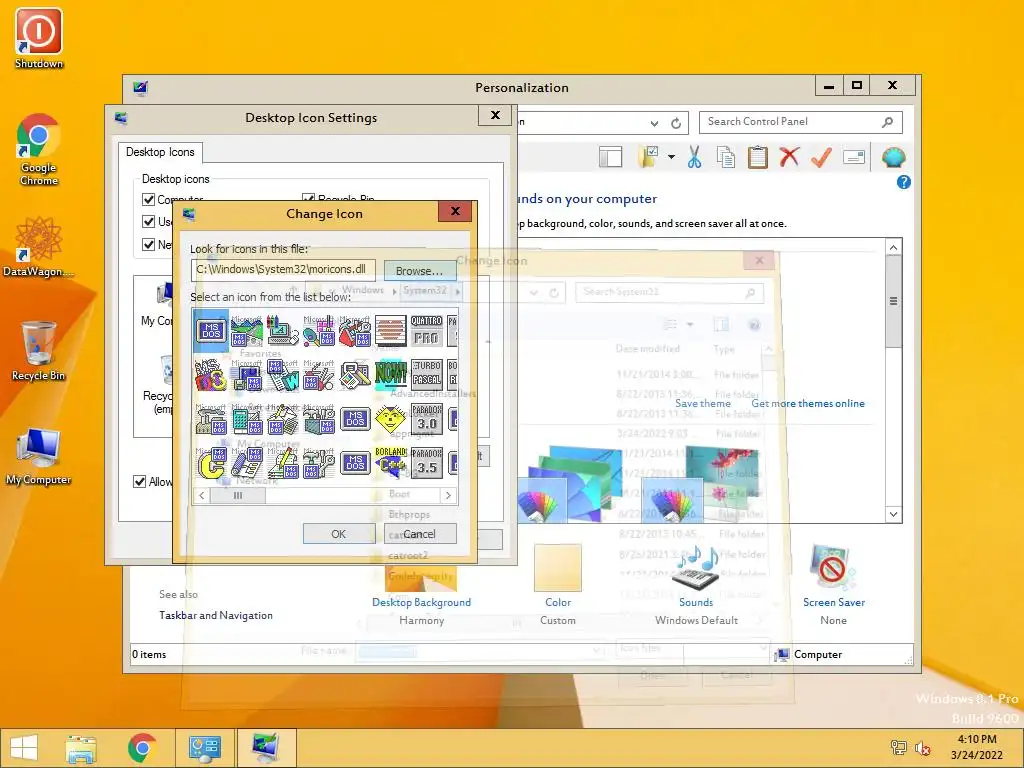Screen dimensions: 1024x768
Task: Uncheck the Computer desktop icon checkbox
Action: coord(148,199)
